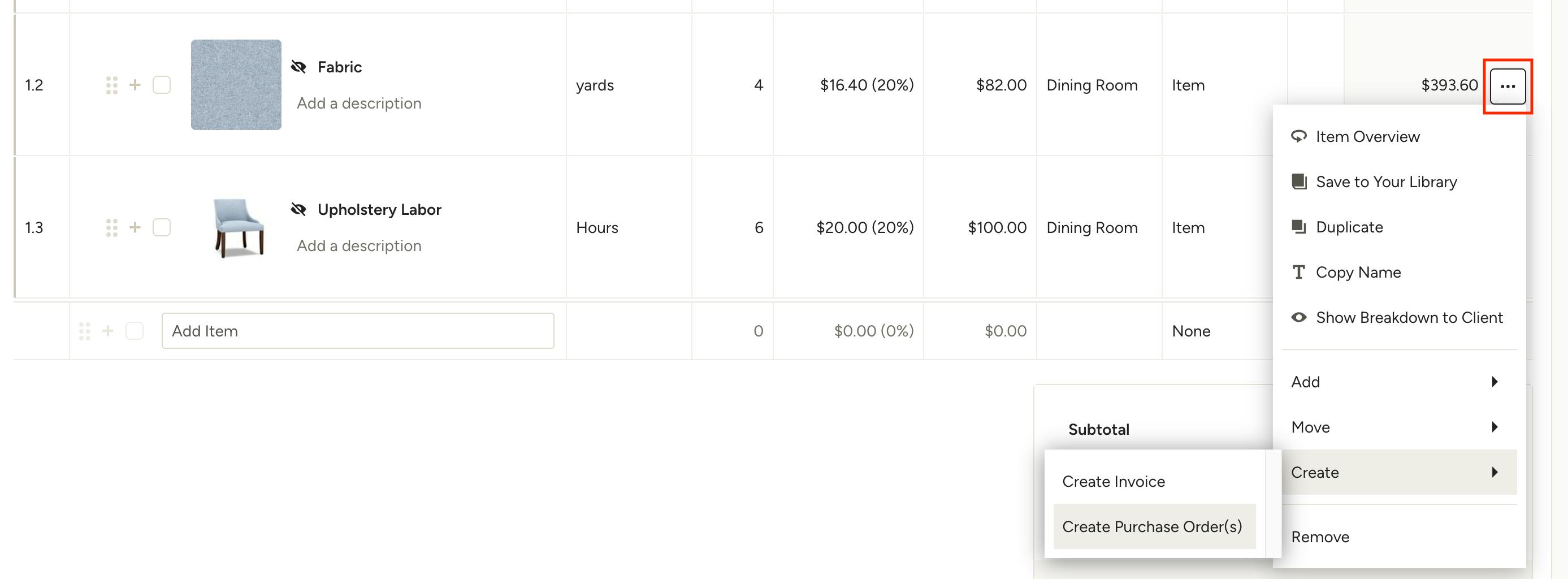
Task: Click the Duplicate icon in context menu
Action: [x=1298, y=227]
